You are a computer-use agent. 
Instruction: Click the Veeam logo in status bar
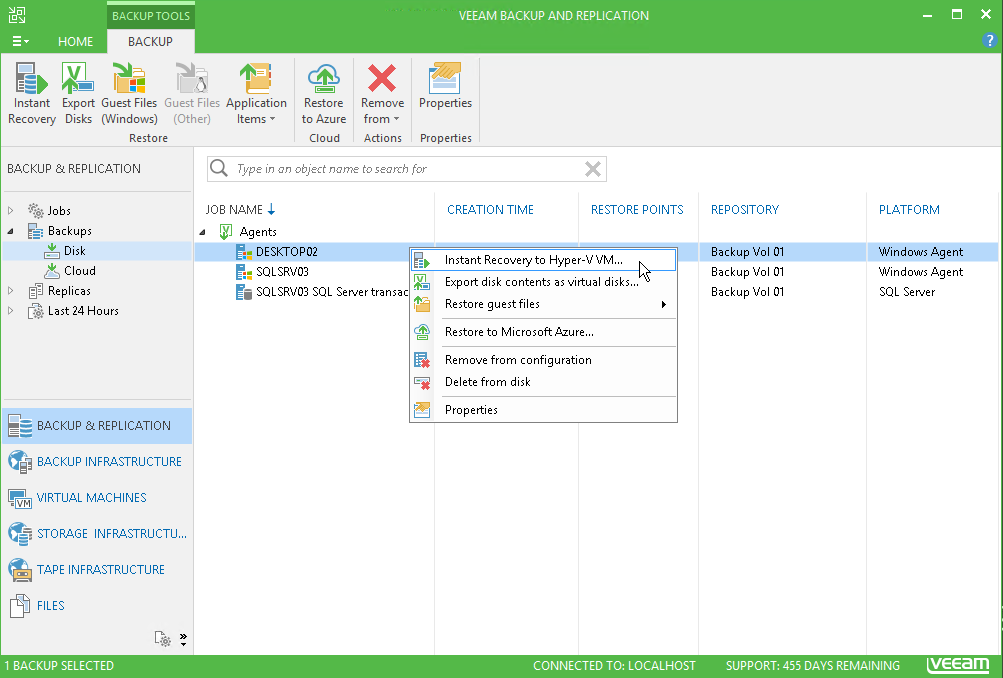click(x=958, y=665)
